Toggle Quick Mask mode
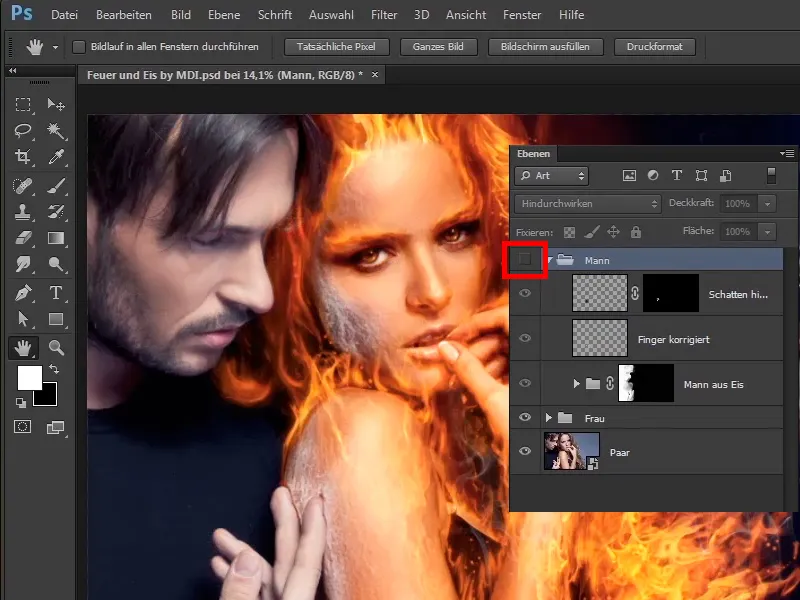 23,427
